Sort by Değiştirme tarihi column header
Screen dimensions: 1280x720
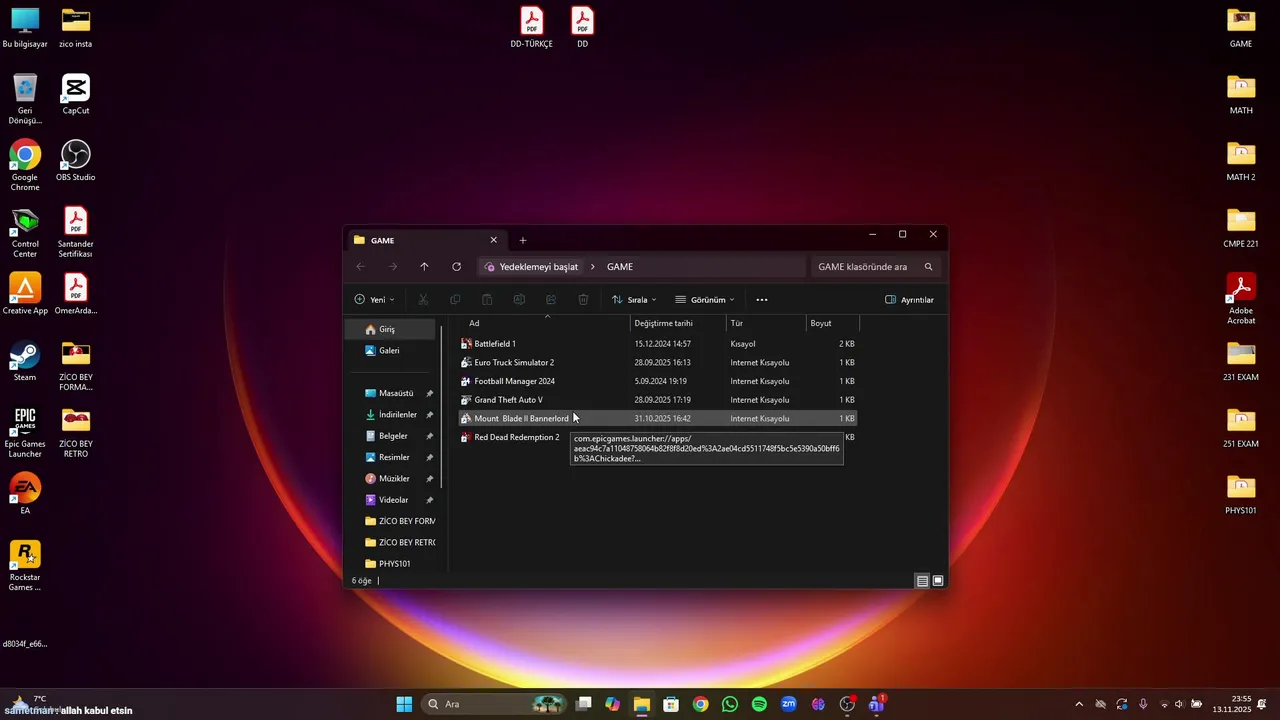pos(678,323)
